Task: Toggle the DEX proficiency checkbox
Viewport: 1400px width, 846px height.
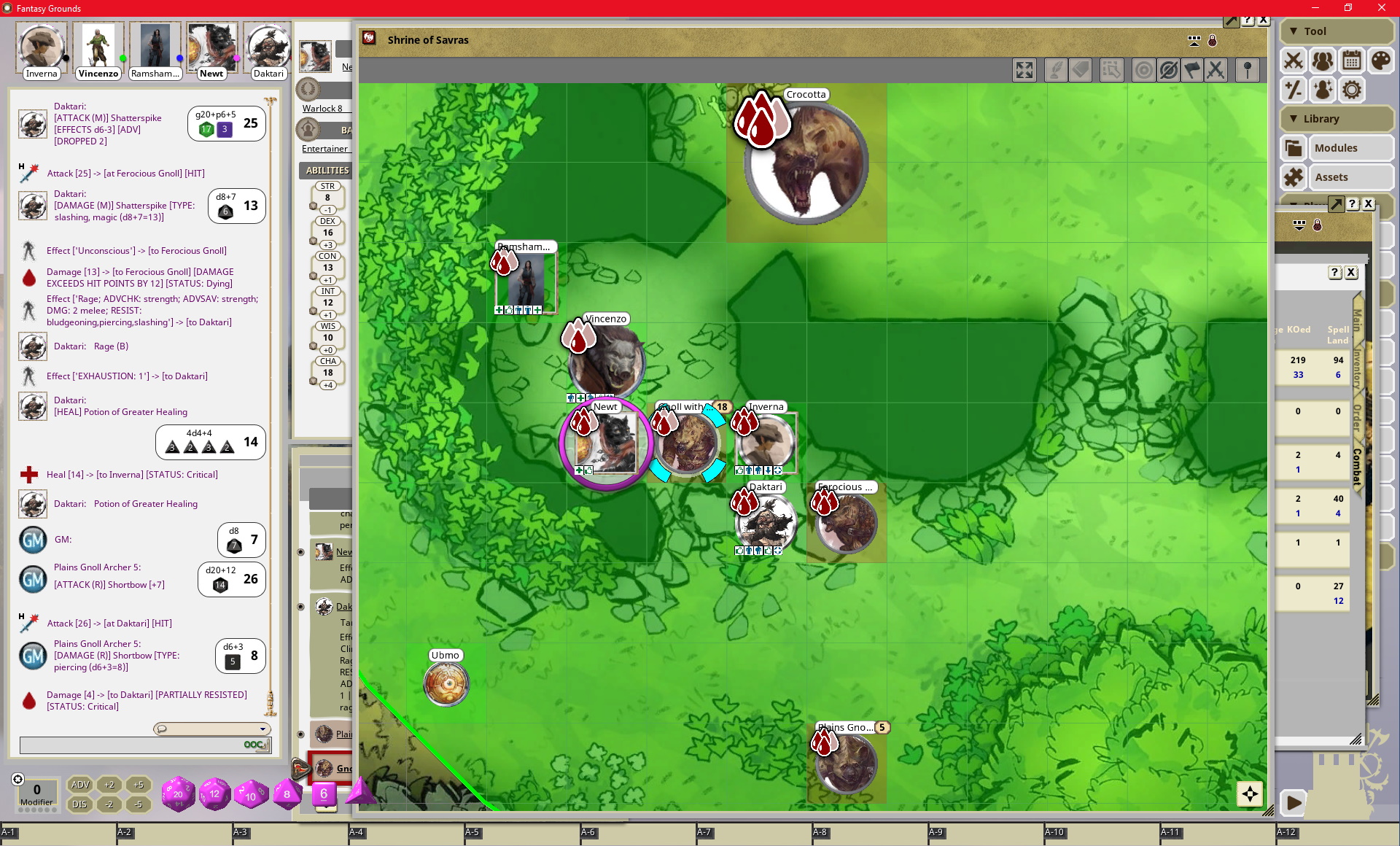Action: [314, 241]
